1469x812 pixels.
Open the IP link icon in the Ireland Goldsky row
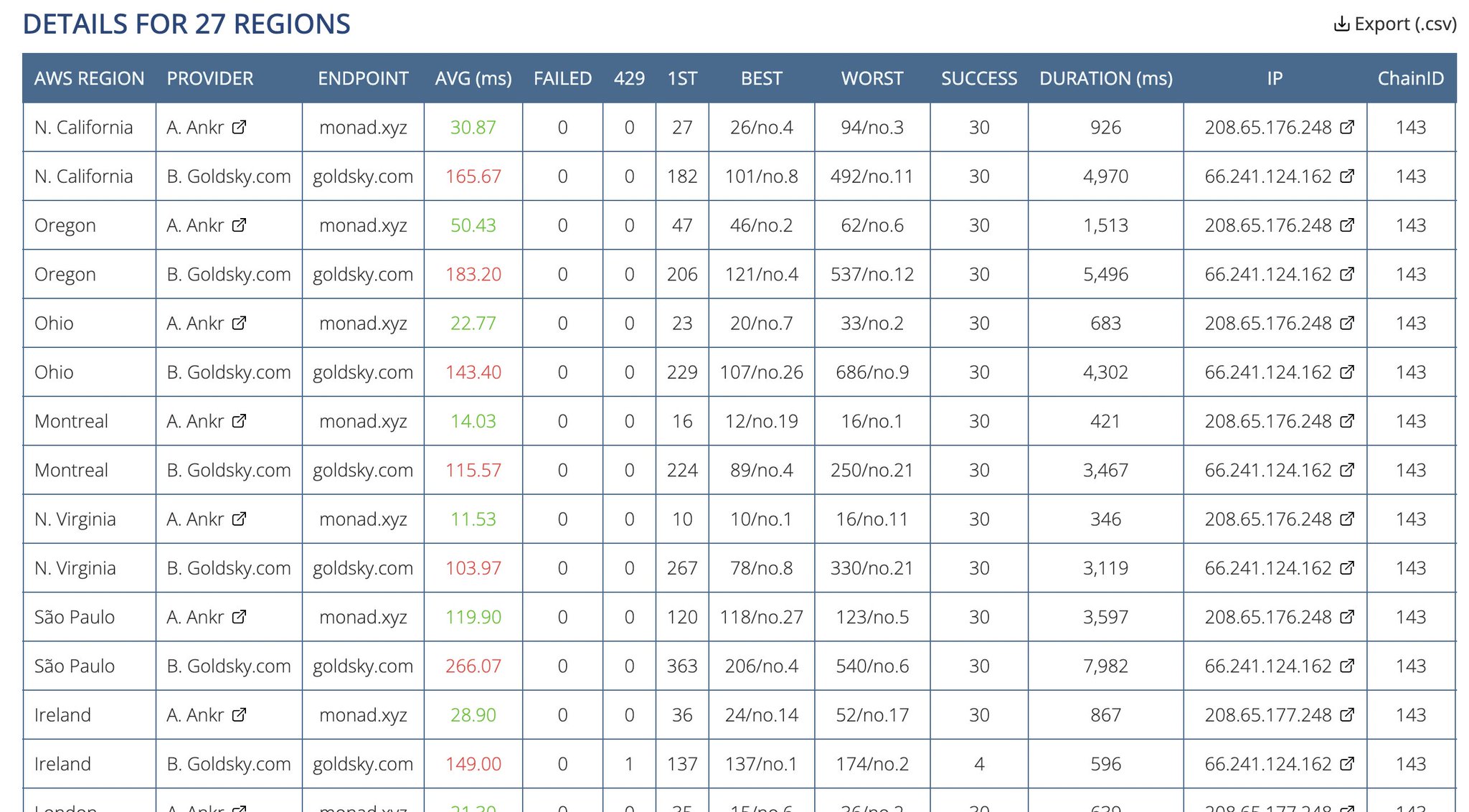pos(1347,764)
